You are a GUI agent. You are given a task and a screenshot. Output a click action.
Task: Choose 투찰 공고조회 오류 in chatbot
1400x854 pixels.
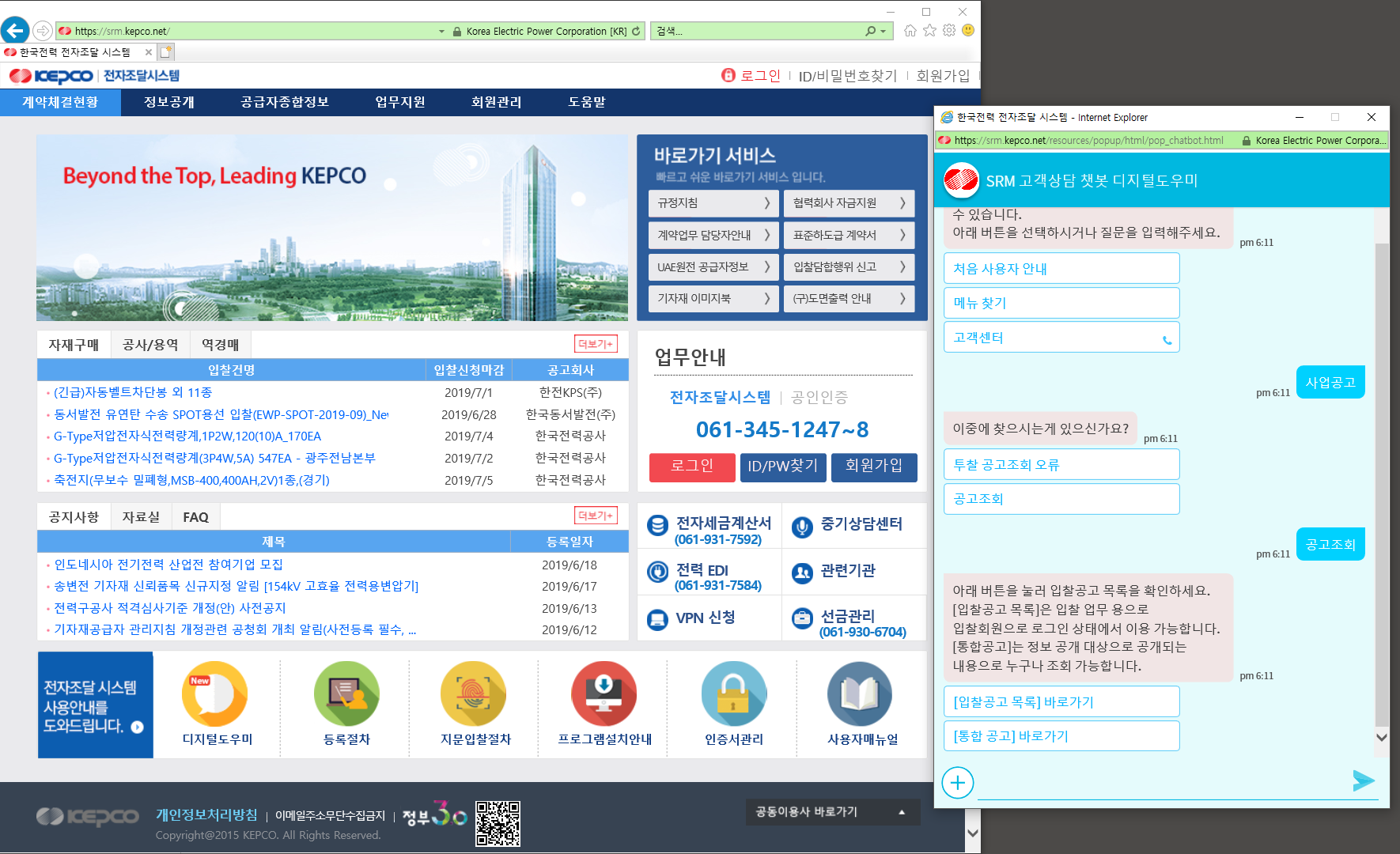click(x=1061, y=464)
